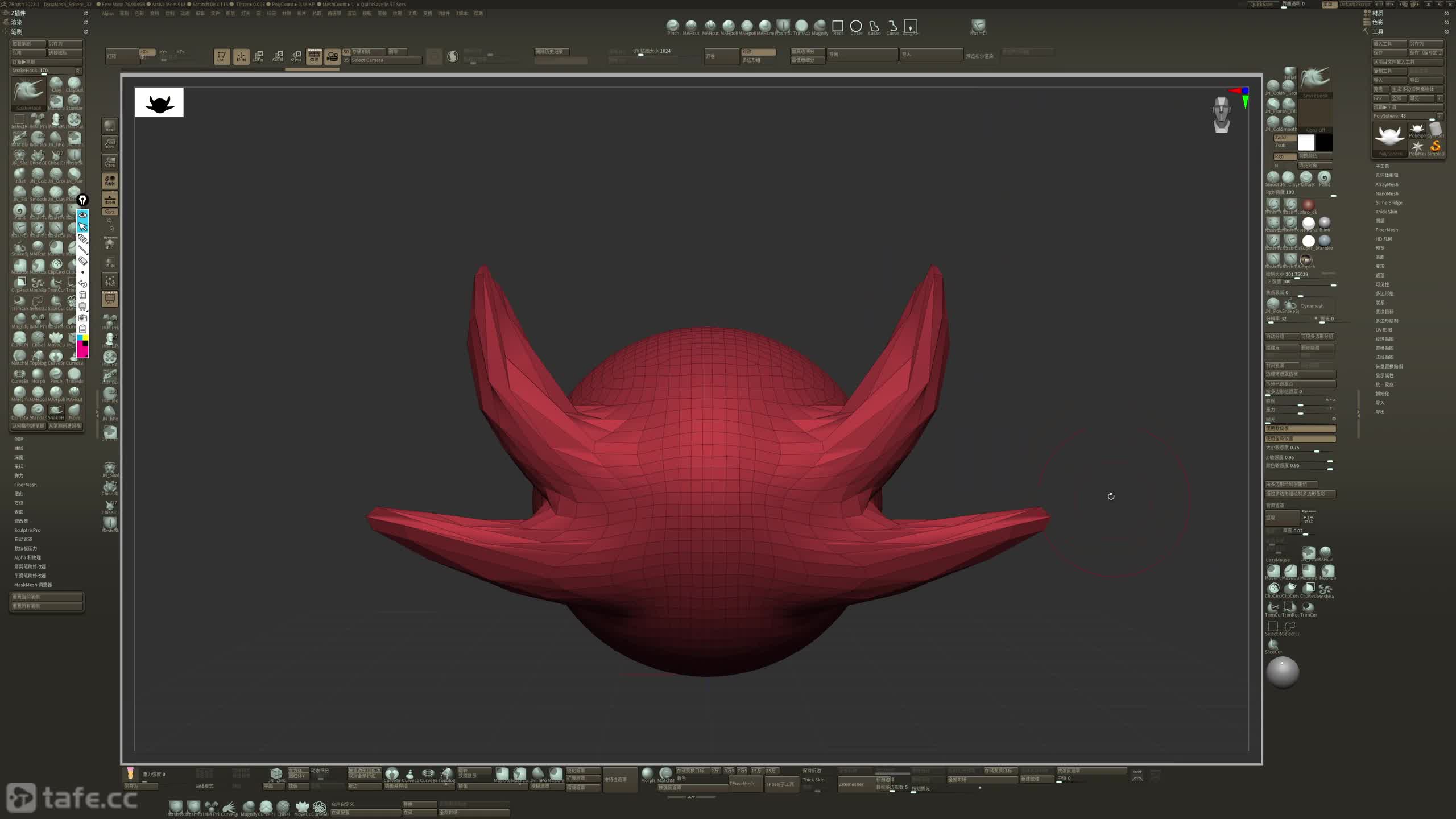The height and width of the screenshot is (819, 1456).
Task: Choose the Circle stroke selection icon
Action: click(x=856, y=27)
